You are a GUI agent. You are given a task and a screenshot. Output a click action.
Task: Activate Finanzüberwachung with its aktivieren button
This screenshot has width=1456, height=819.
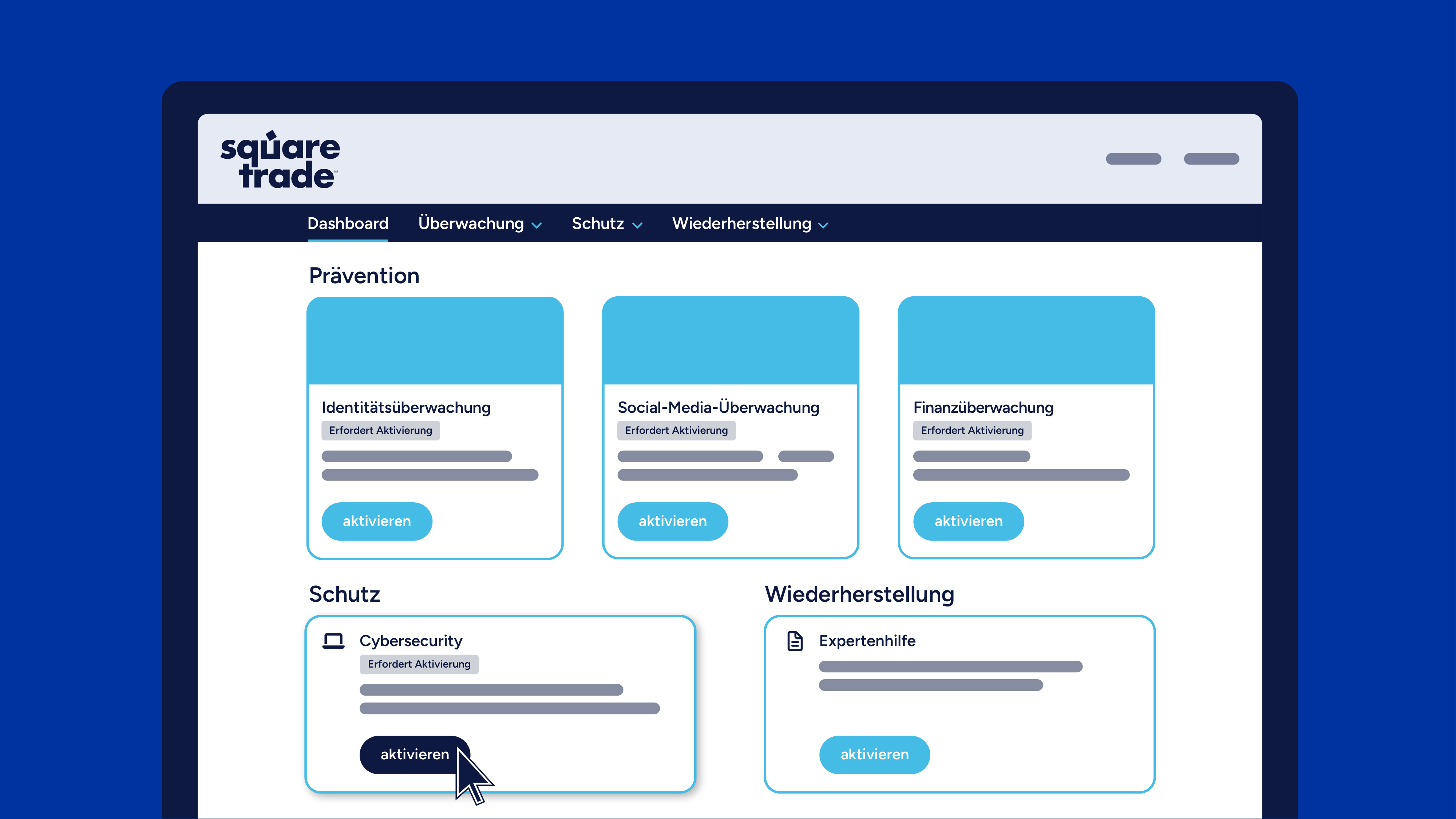pos(968,521)
